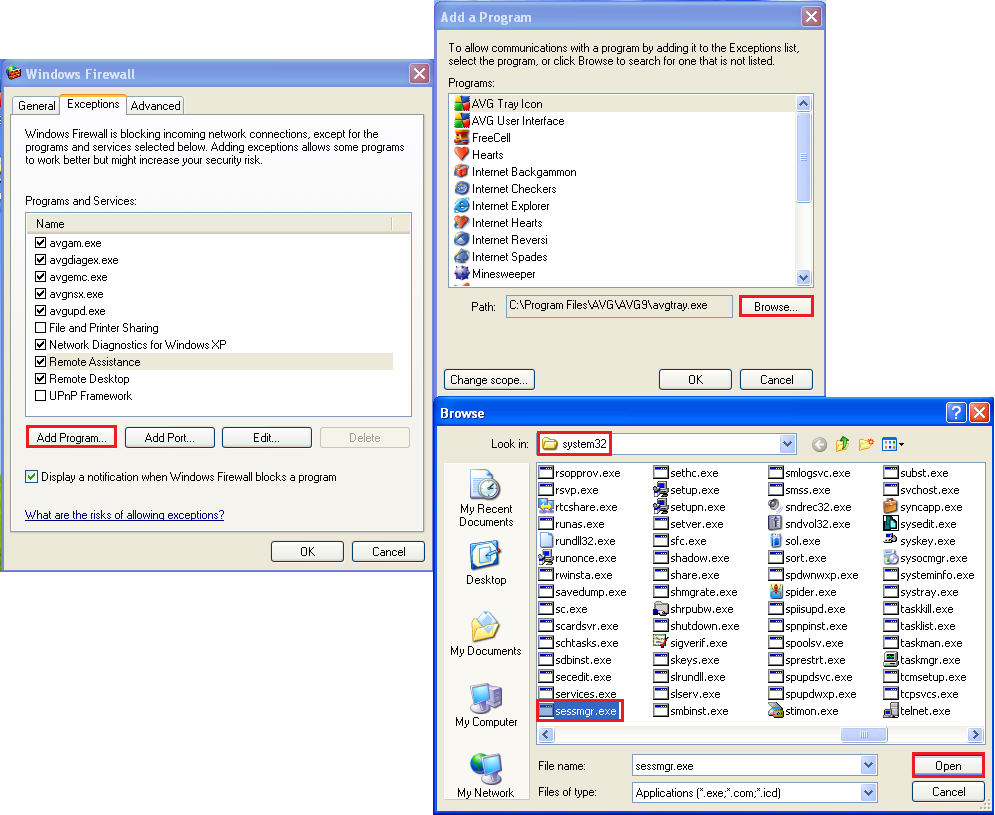This screenshot has height=815, width=995.
Task: Select My Computer in the places bar
Action: point(486,705)
